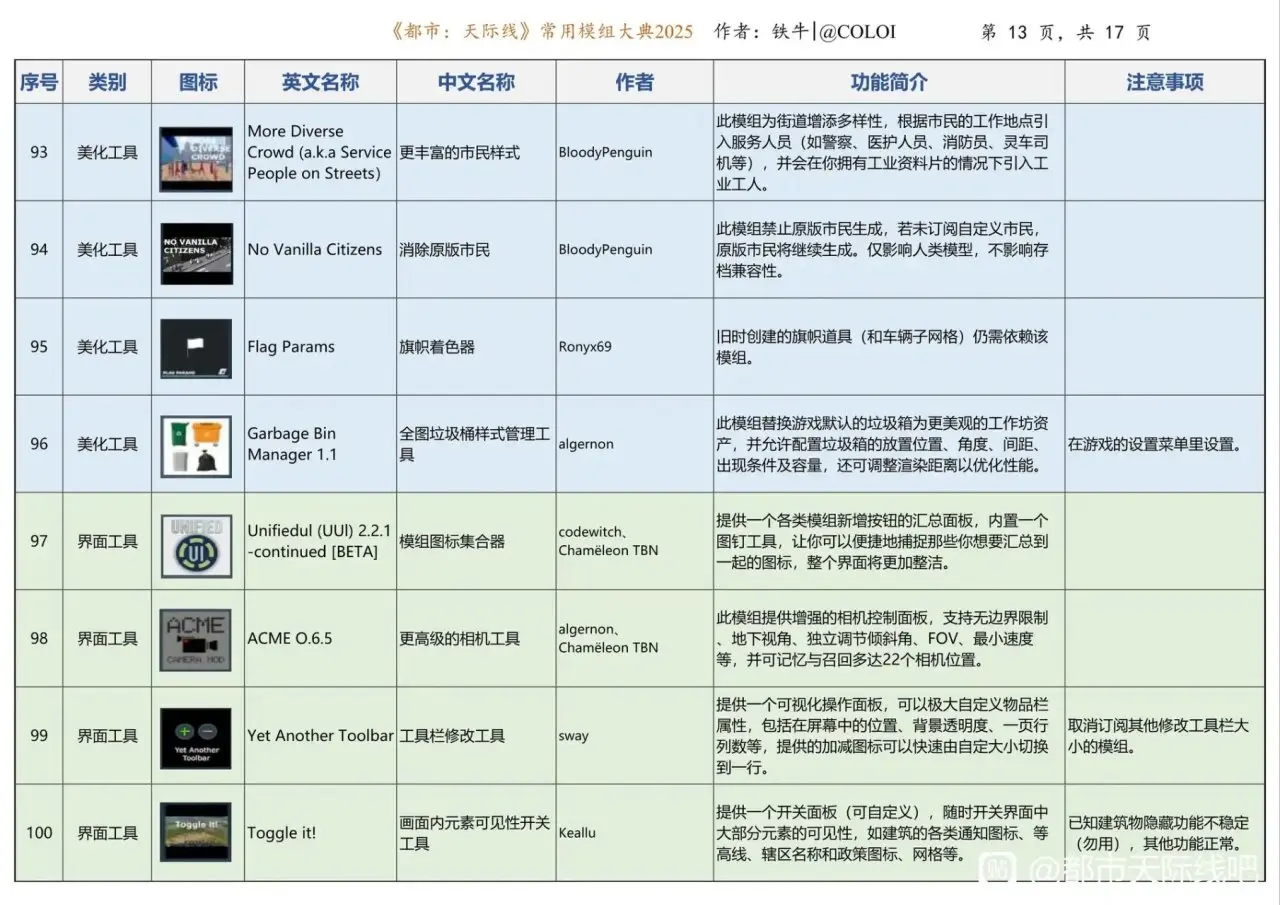Open the UnifiedUI mod icon
Screen dimensions: 1280x905
point(196,541)
